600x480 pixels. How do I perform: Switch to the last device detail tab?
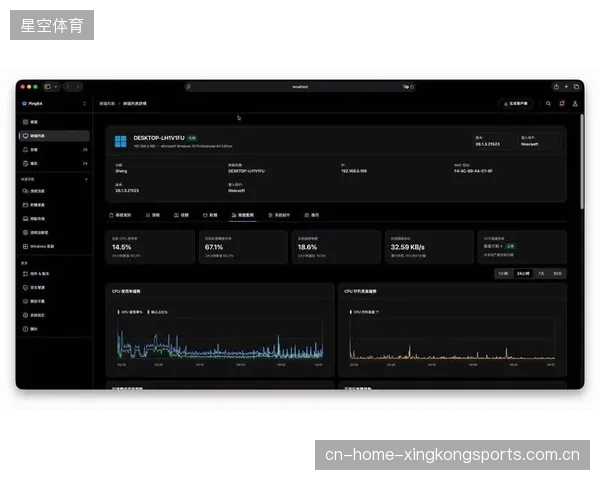click(311, 215)
